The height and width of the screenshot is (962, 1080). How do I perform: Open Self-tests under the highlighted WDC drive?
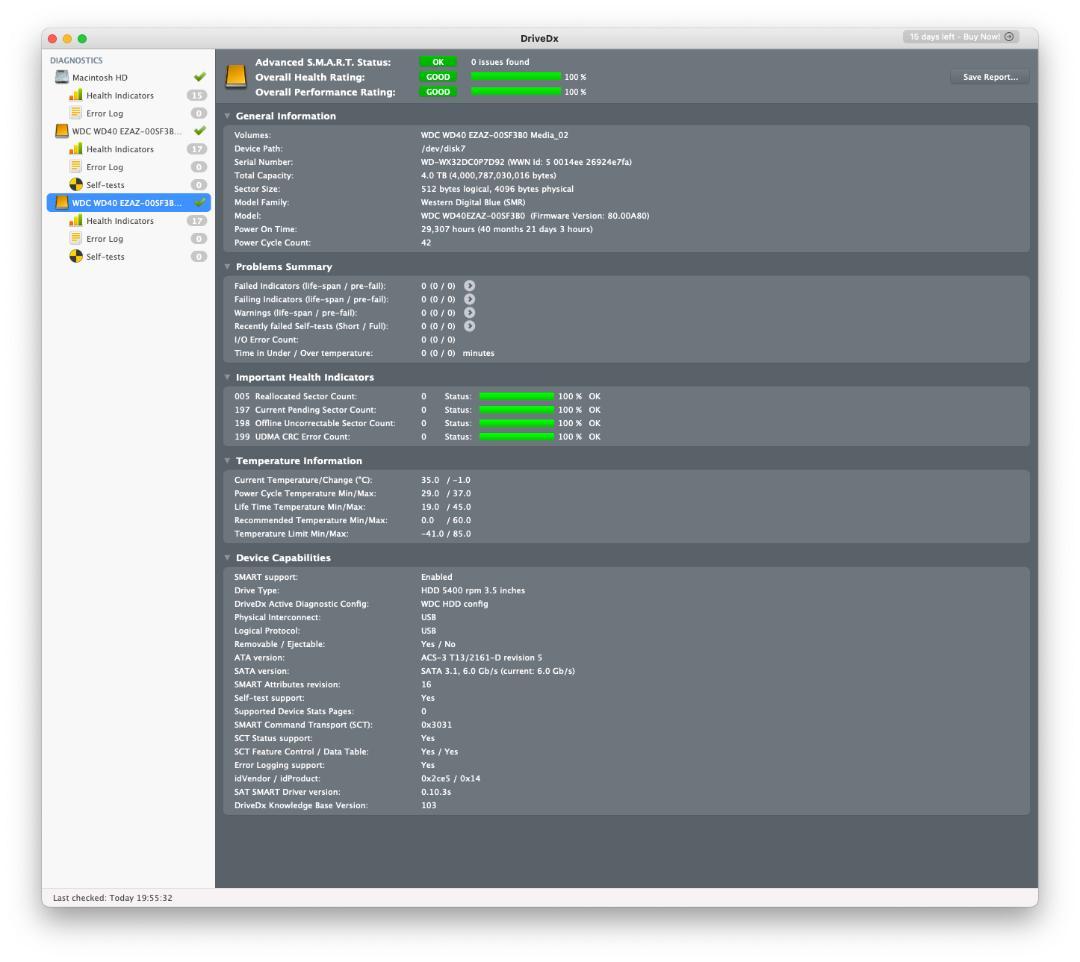[104, 257]
